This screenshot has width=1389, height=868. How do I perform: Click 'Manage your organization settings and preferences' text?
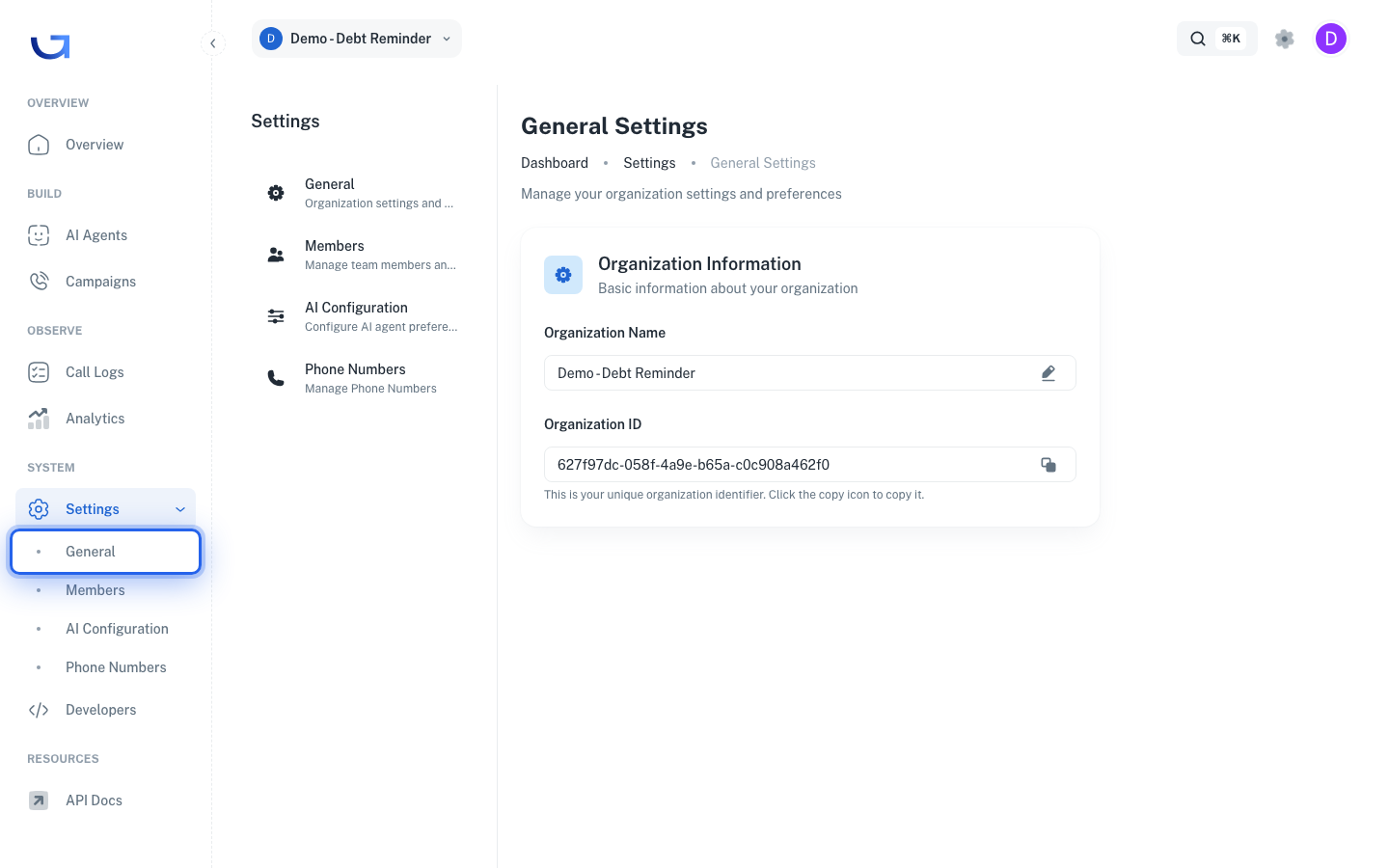(681, 194)
